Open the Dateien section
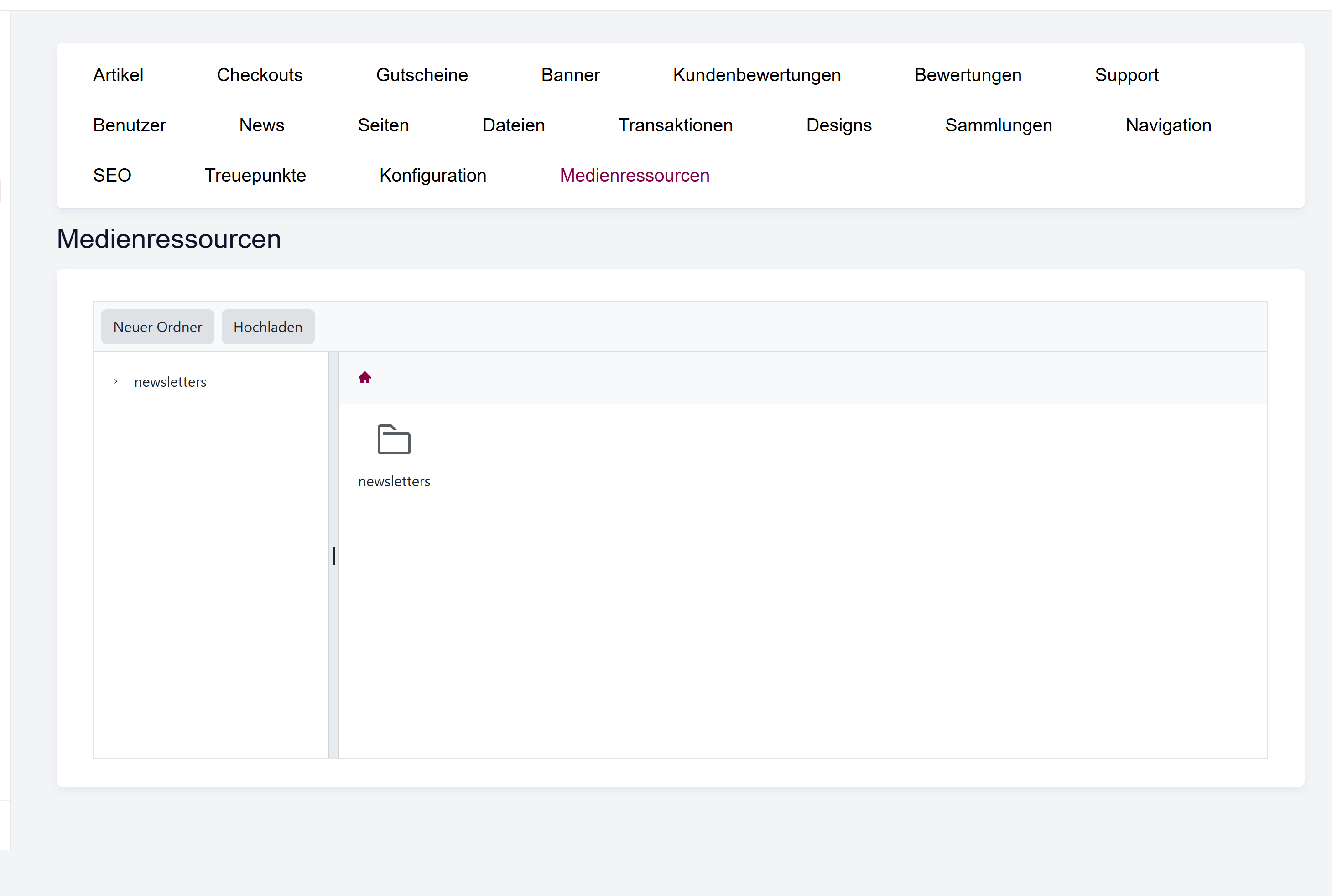Viewport: 1332px width, 896px height. [x=514, y=125]
